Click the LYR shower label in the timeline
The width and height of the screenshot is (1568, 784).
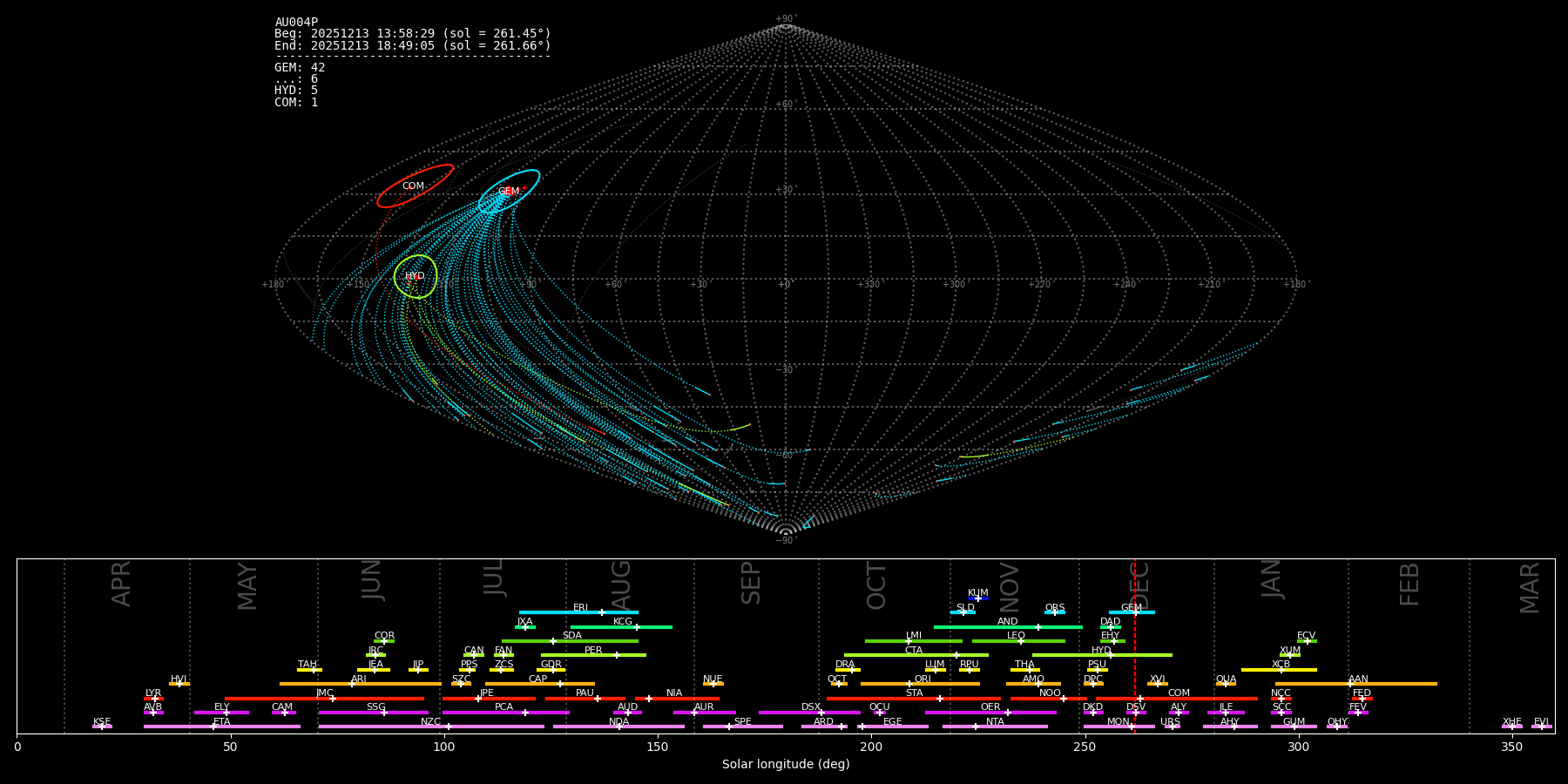point(153,693)
